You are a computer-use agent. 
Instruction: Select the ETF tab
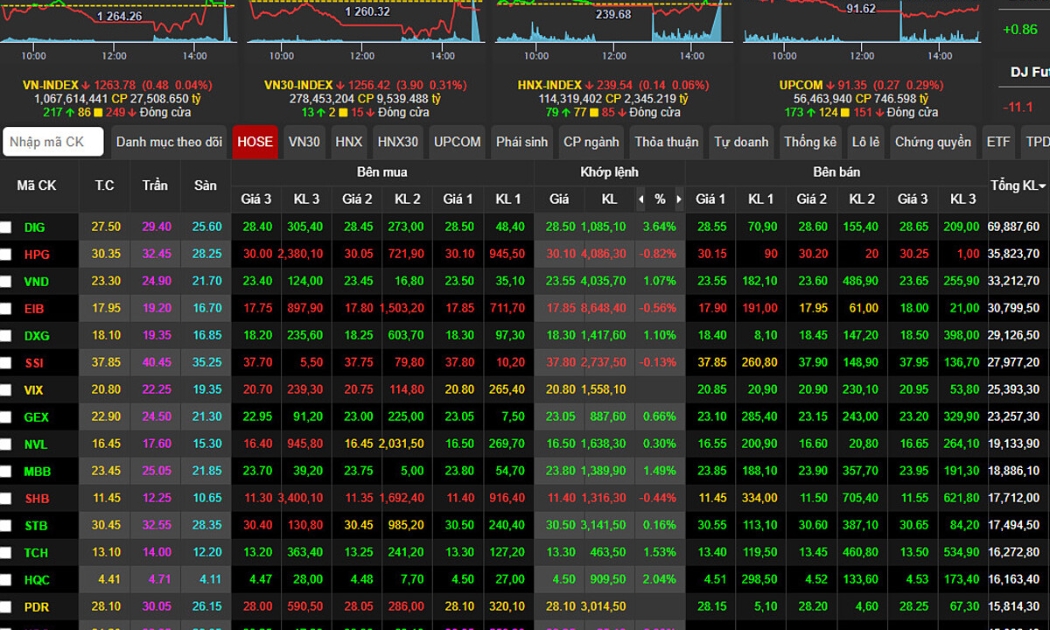[997, 142]
